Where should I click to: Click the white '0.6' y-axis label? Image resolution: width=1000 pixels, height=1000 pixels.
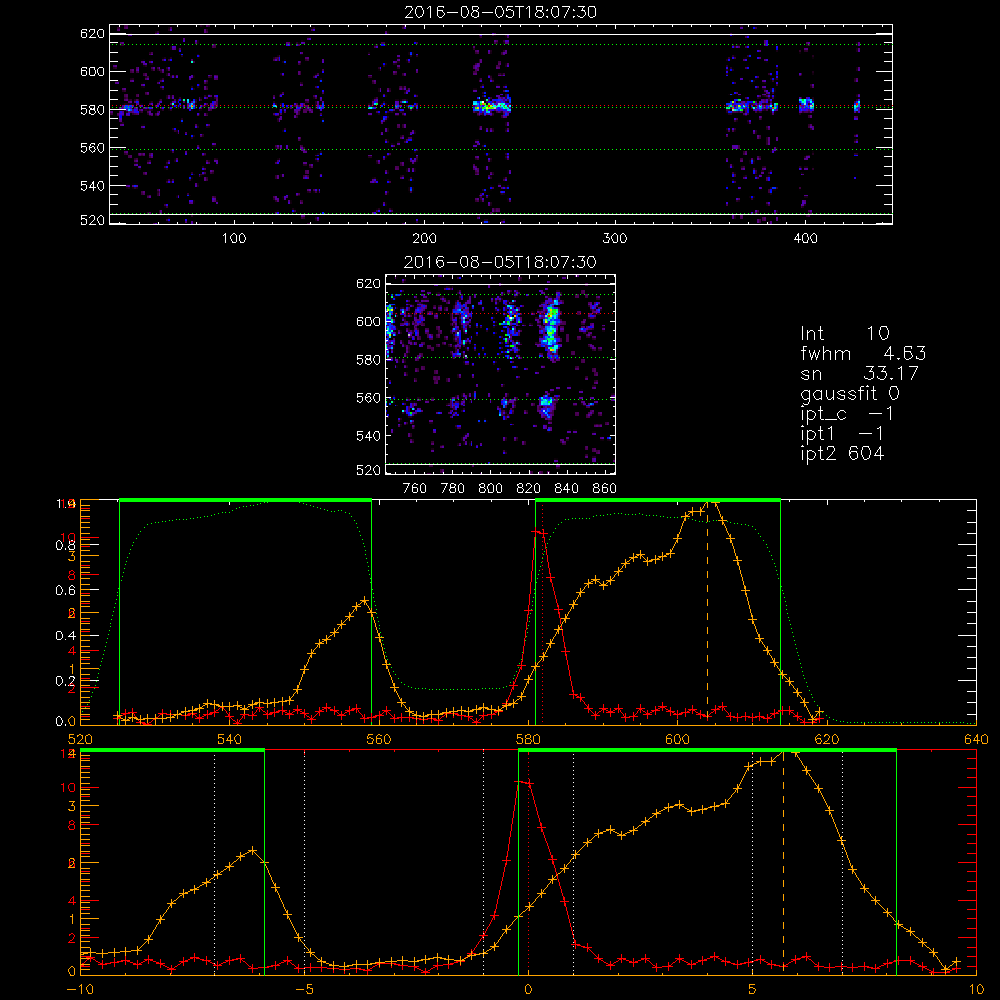tap(65, 590)
